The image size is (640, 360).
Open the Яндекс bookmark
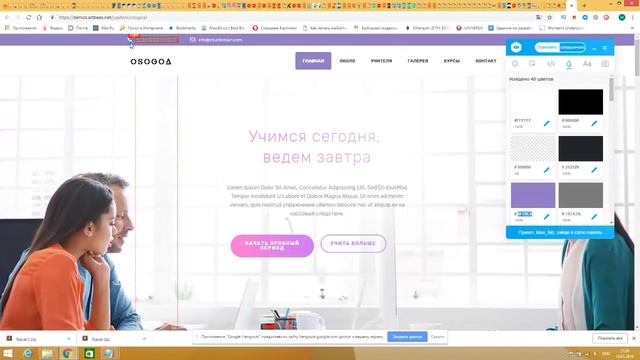53,28
